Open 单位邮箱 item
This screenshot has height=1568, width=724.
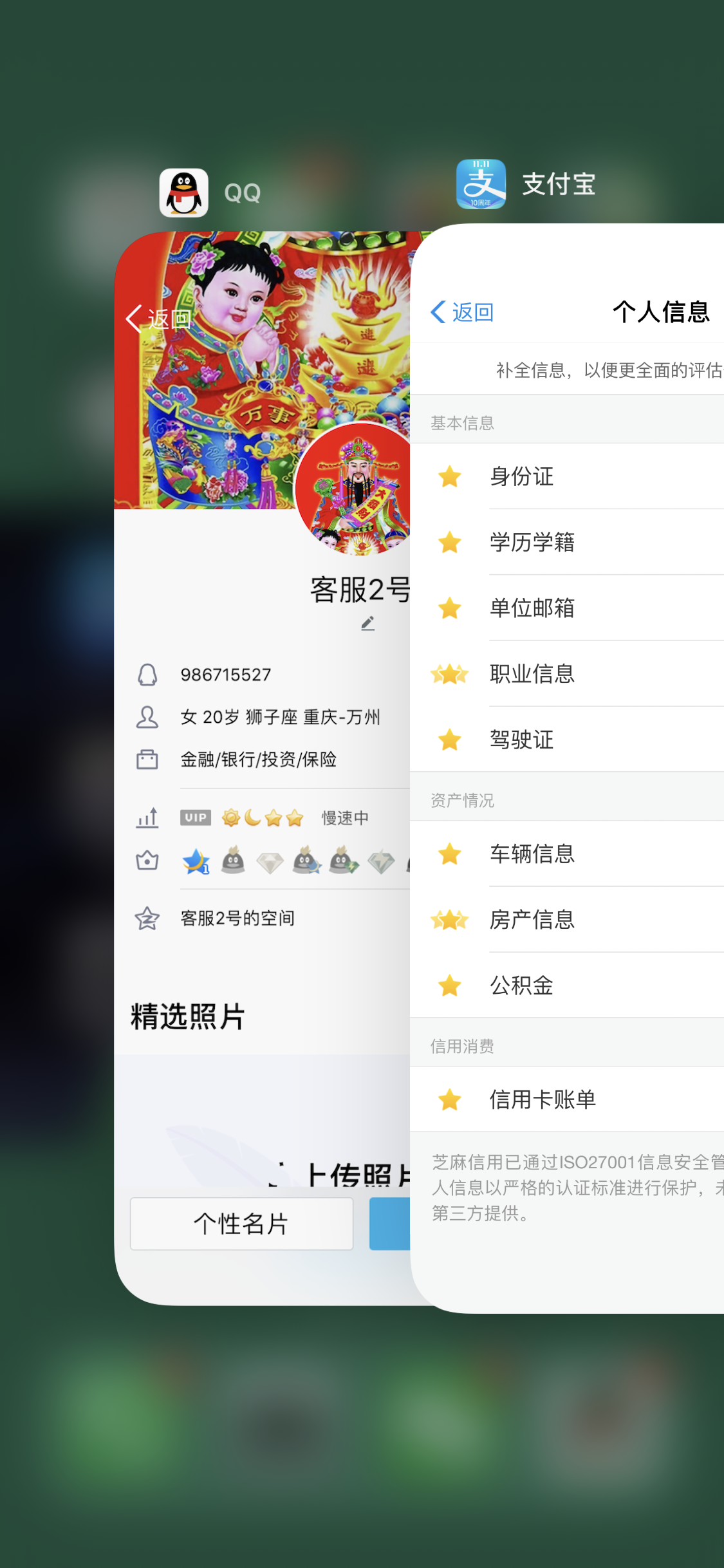click(x=567, y=608)
